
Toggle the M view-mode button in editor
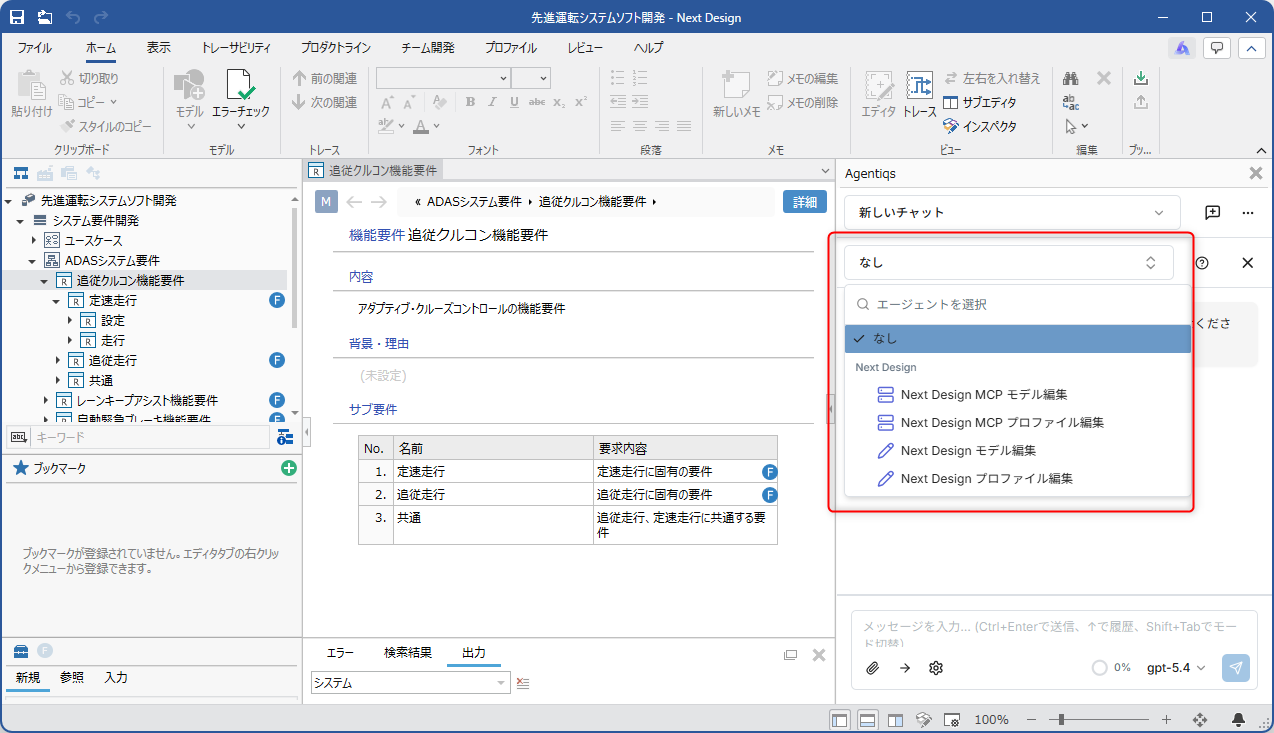pos(326,202)
